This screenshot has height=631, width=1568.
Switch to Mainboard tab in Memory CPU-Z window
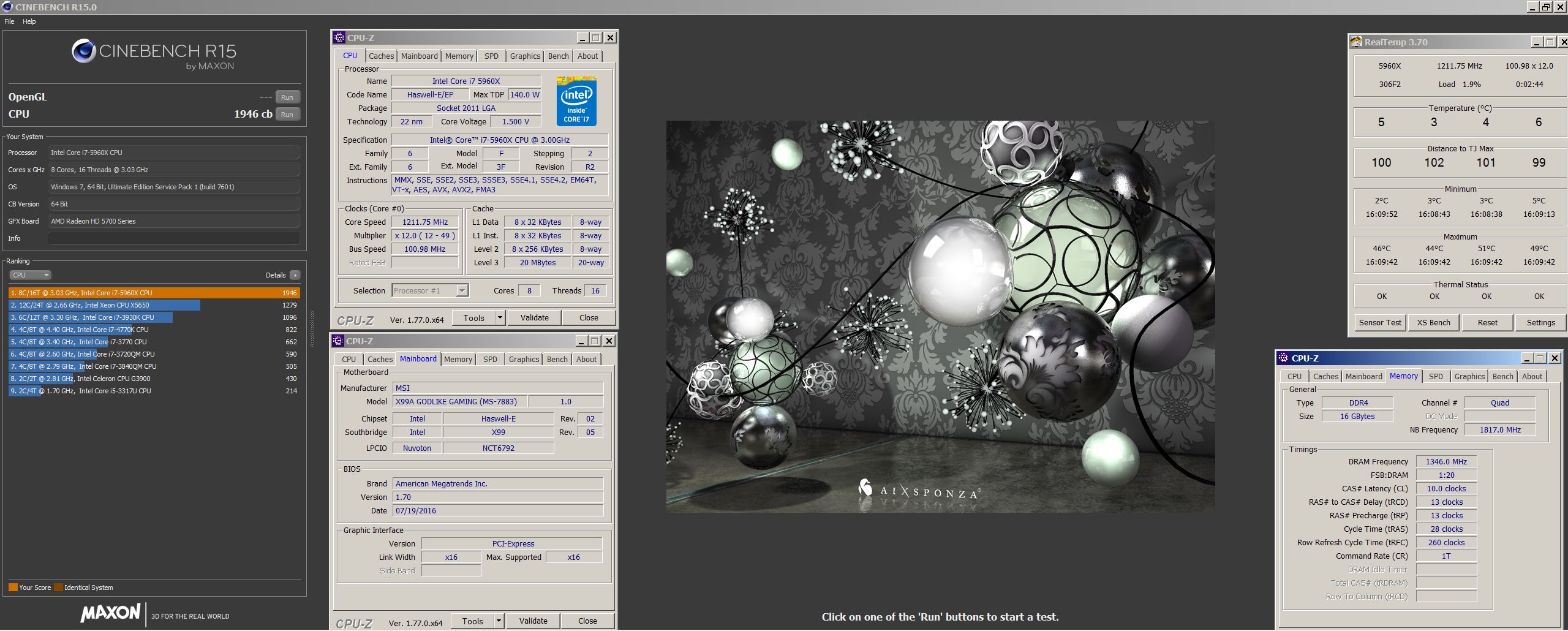tap(1363, 376)
